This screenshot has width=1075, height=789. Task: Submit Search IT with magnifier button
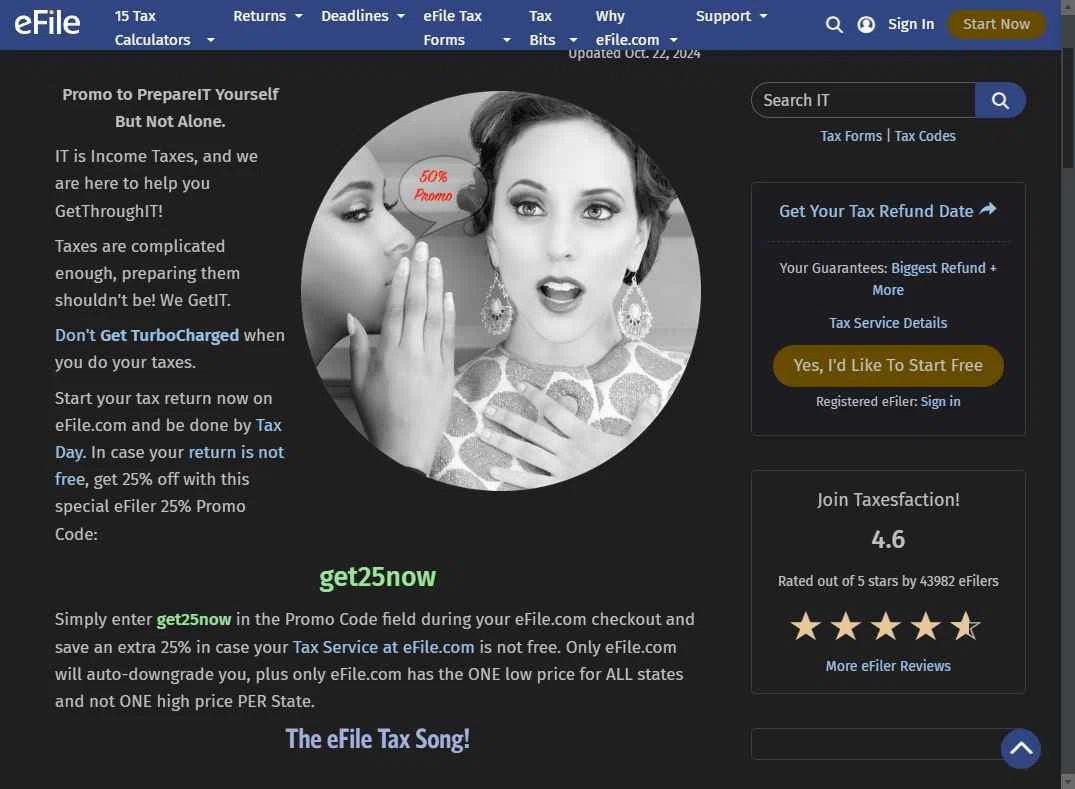click(x=1000, y=100)
